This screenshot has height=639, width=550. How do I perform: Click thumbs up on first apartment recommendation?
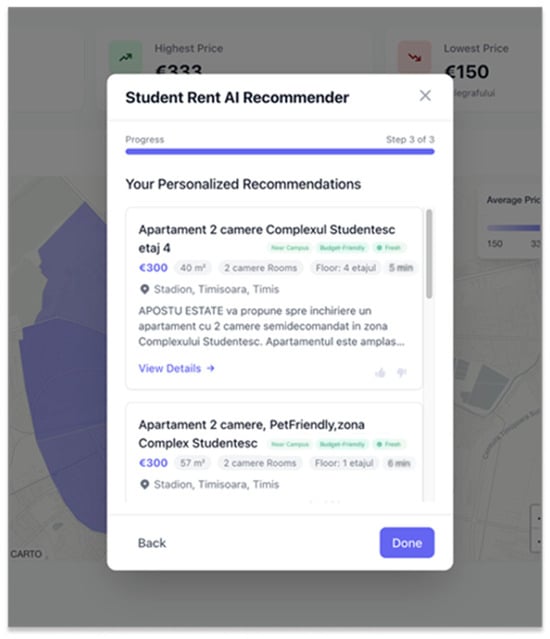tap(380, 372)
